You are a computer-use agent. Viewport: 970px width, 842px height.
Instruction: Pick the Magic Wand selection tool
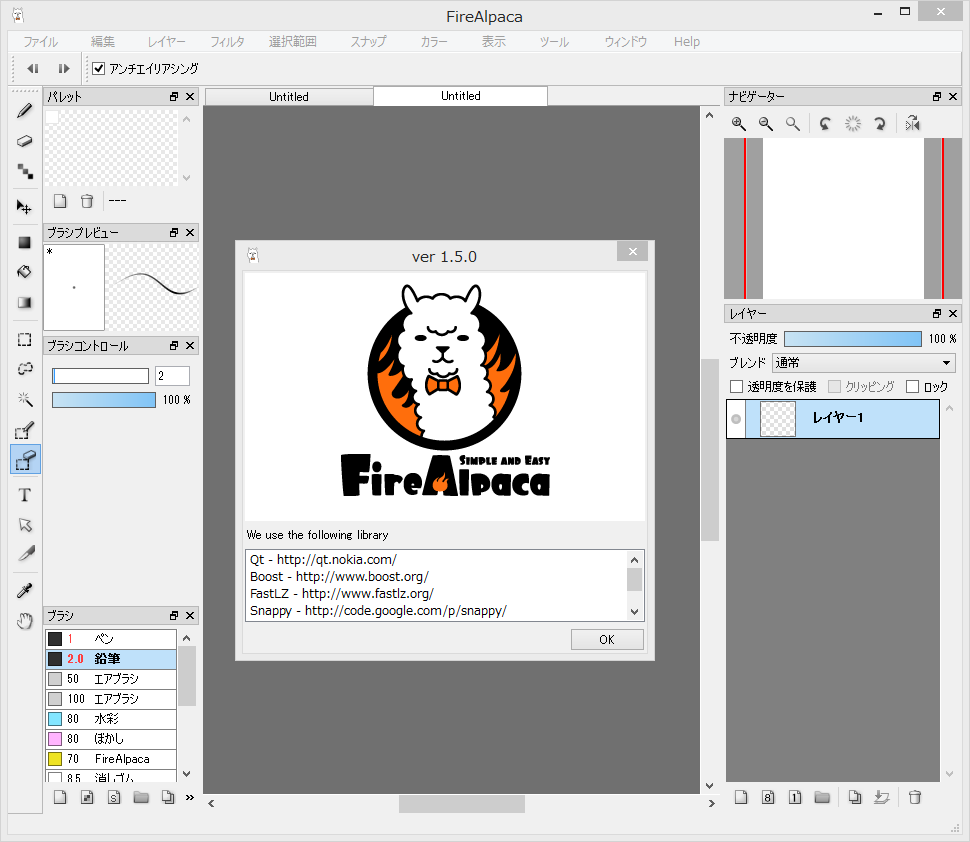(24, 398)
